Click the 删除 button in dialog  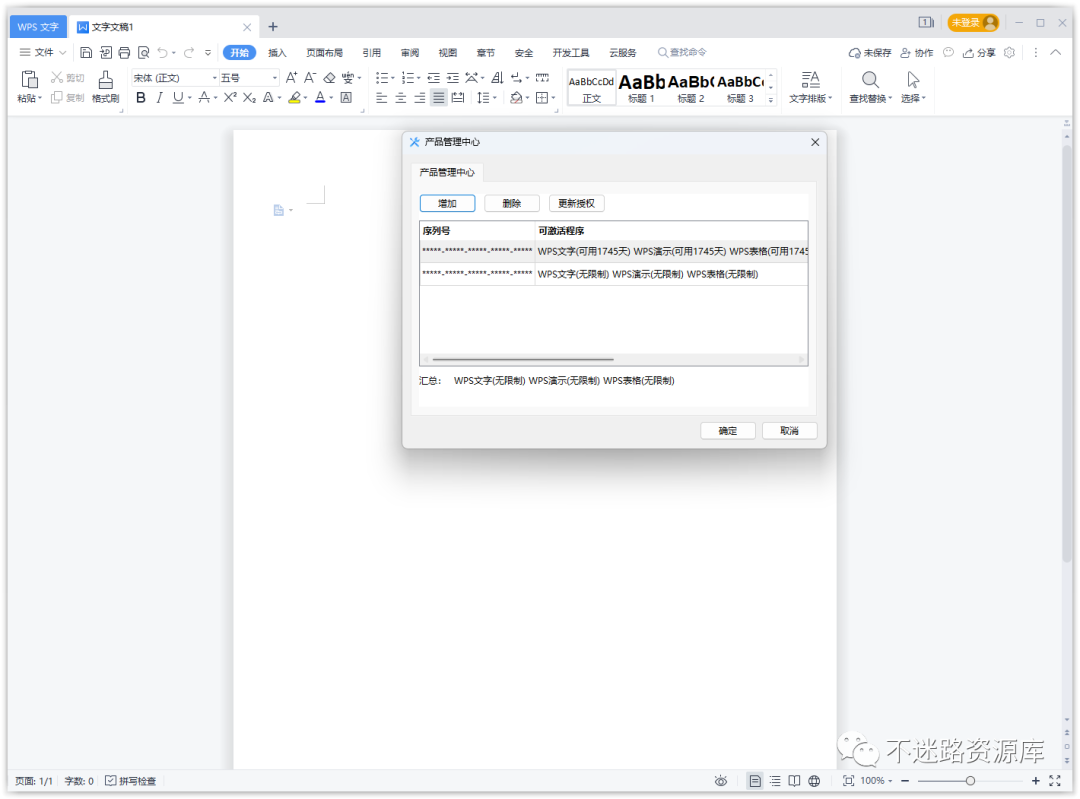click(512, 203)
